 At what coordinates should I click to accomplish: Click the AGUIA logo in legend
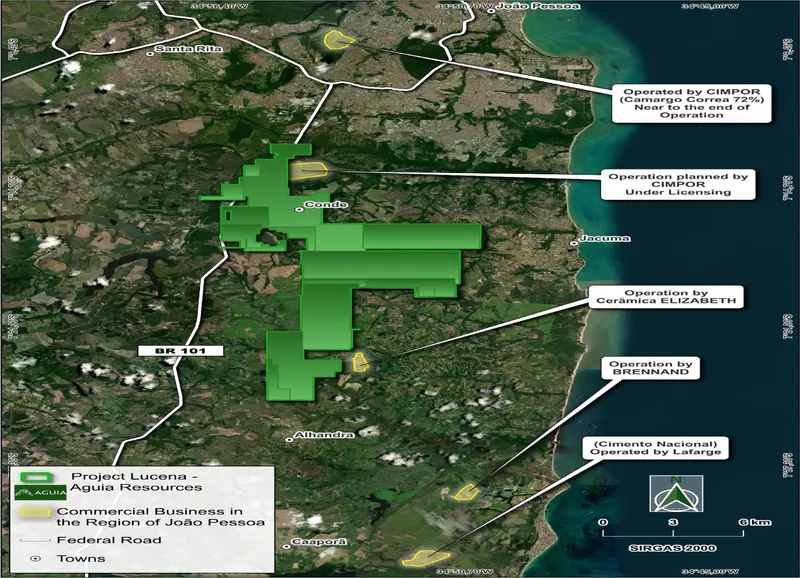click(40, 492)
